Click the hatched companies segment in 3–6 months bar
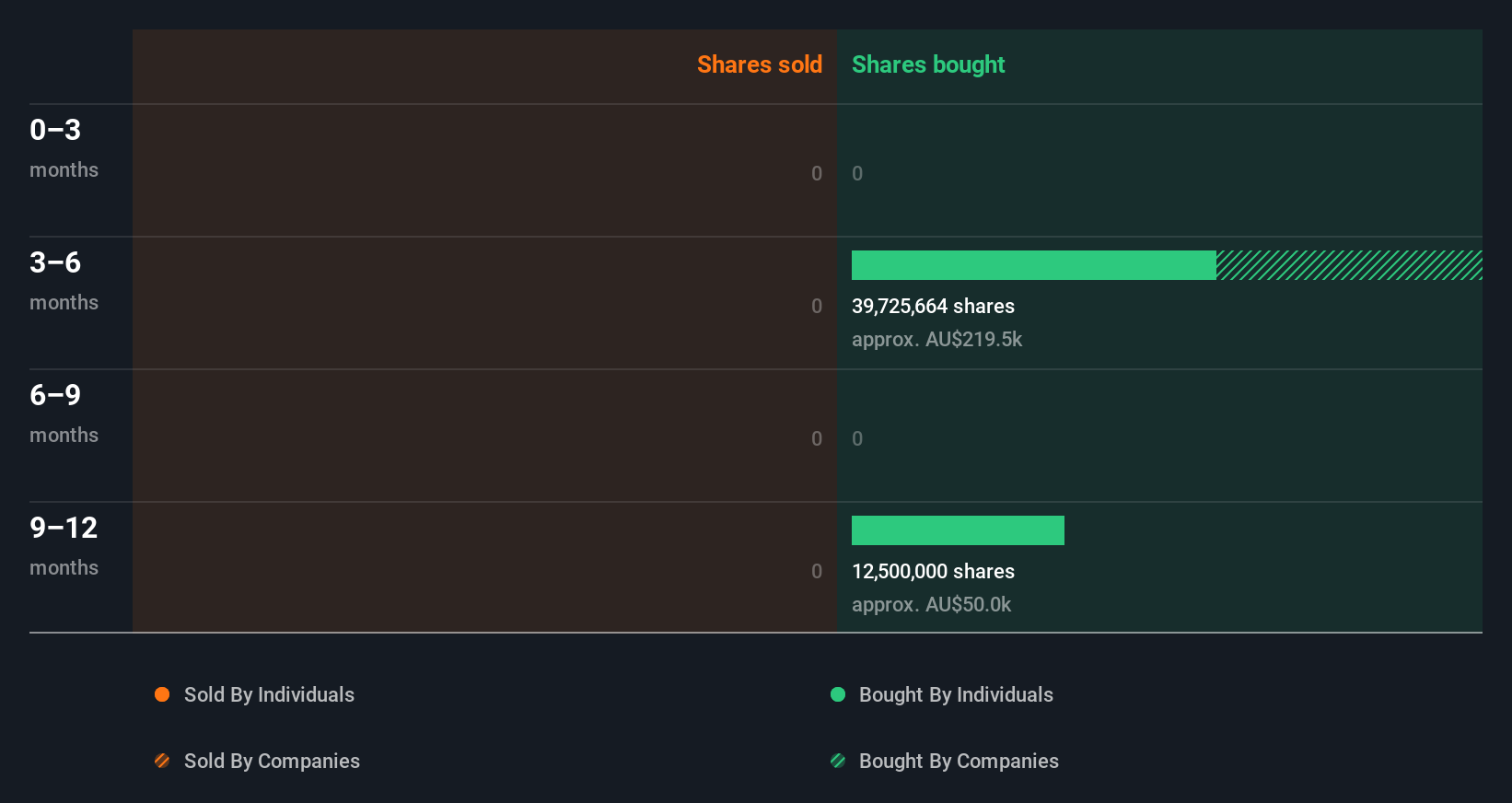This screenshot has width=1512, height=803. 1349,265
